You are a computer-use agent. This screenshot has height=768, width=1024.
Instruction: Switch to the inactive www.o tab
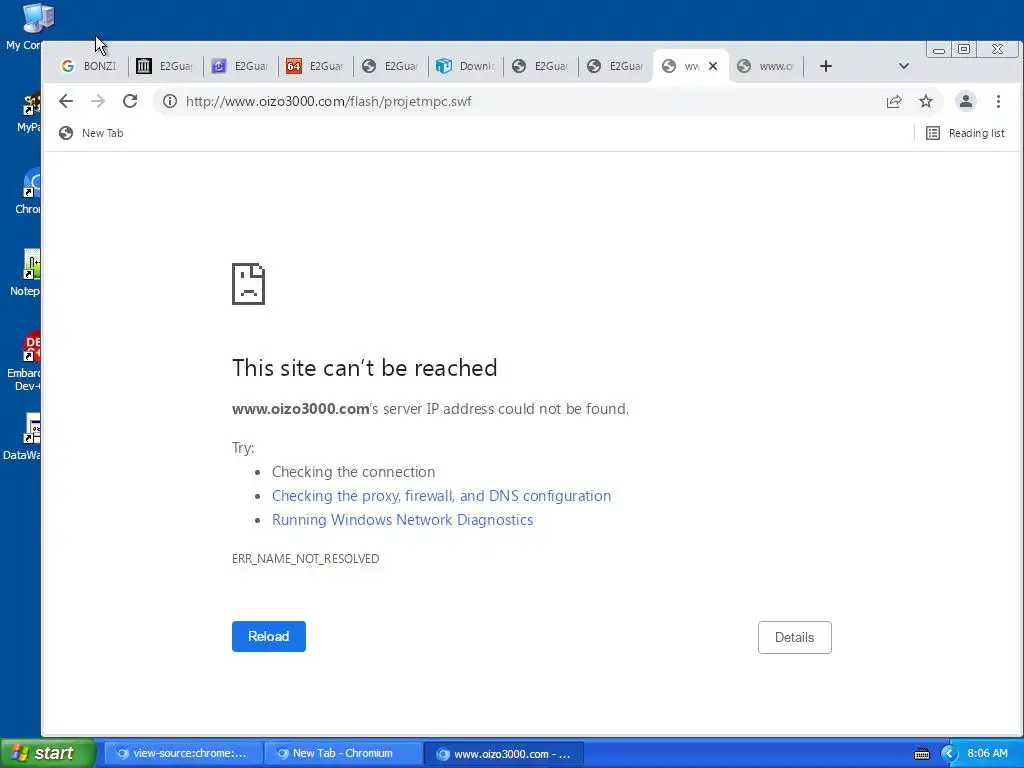pos(765,66)
